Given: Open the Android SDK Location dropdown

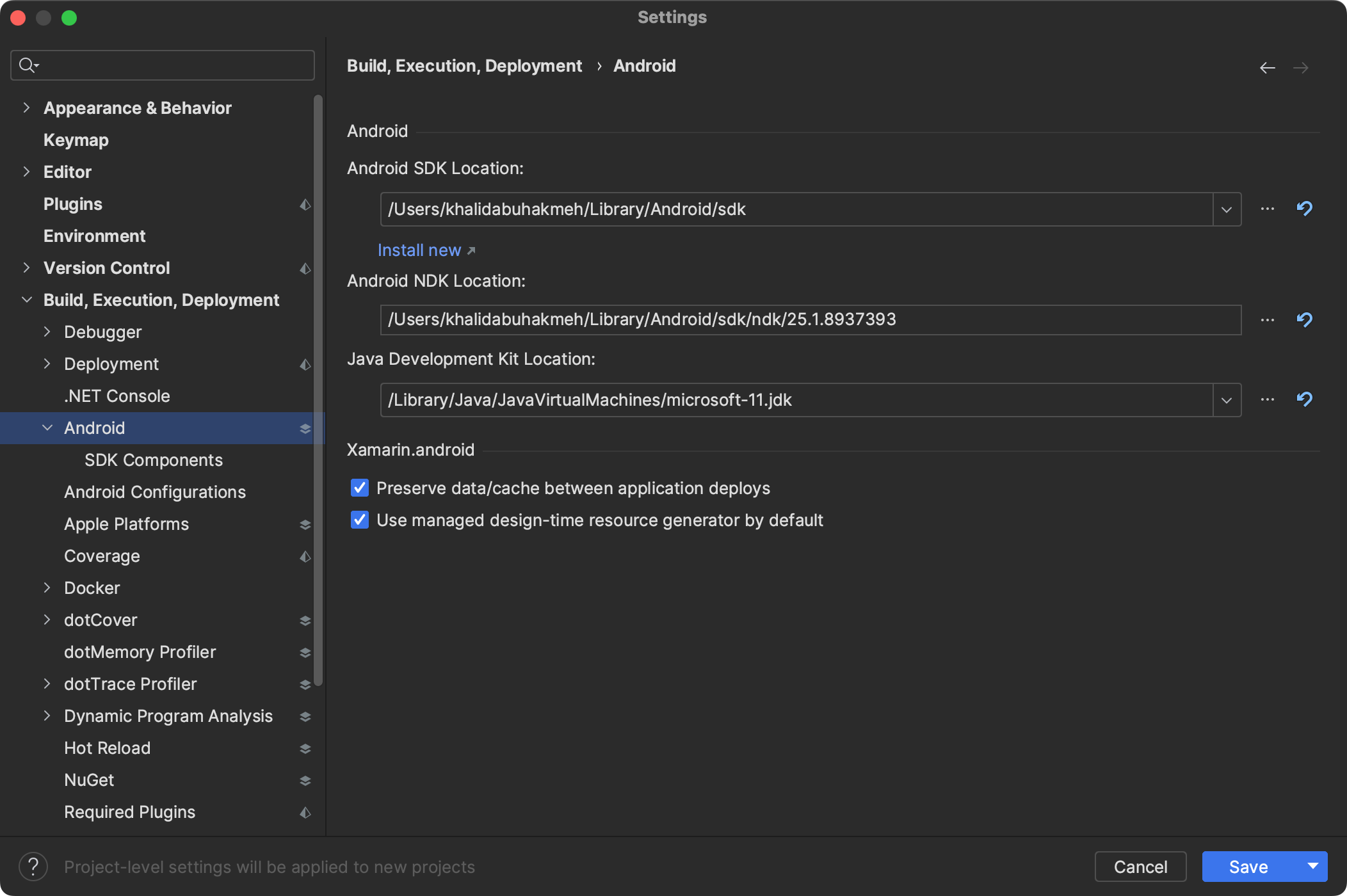Looking at the screenshot, I should (x=1227, y=209).
